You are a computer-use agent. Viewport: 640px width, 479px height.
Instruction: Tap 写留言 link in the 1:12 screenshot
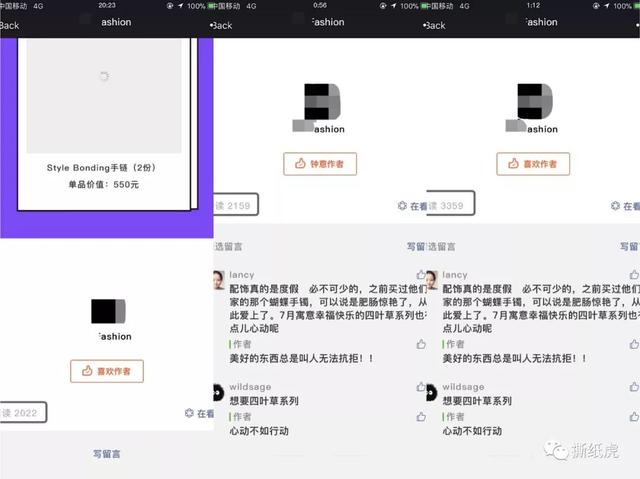pyautogui.click(x=629, y=246)
